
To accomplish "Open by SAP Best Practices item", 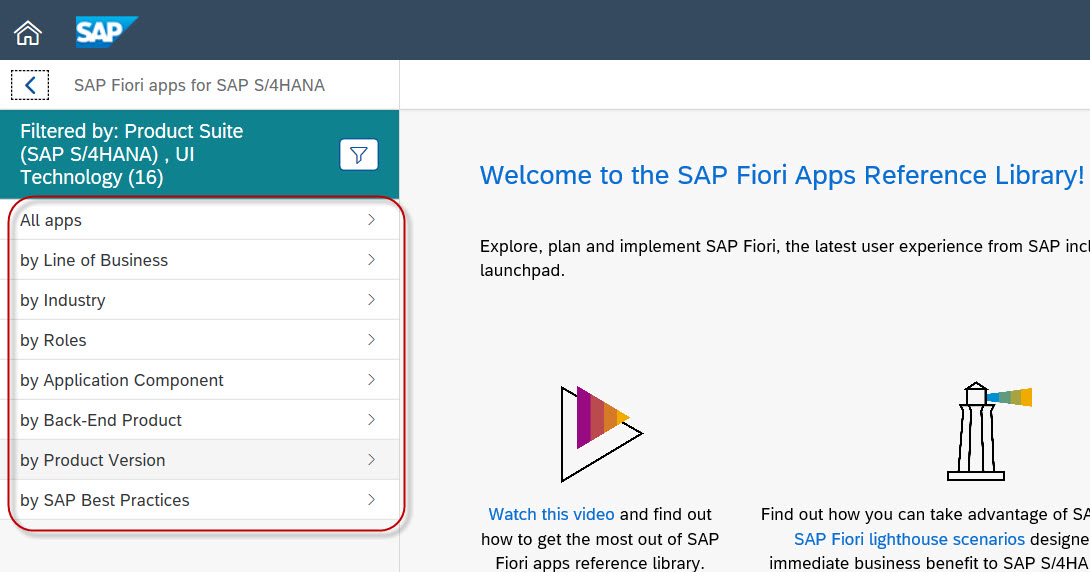I will [x=200, y=500].
